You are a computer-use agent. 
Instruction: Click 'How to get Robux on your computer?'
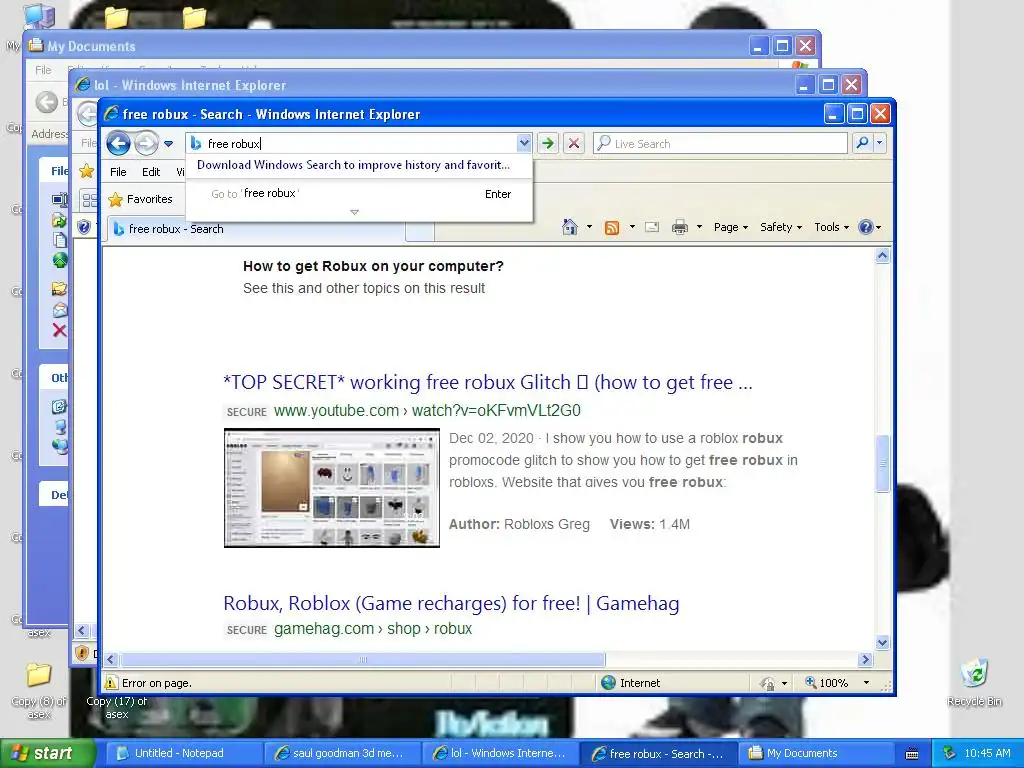click(373, 266)
